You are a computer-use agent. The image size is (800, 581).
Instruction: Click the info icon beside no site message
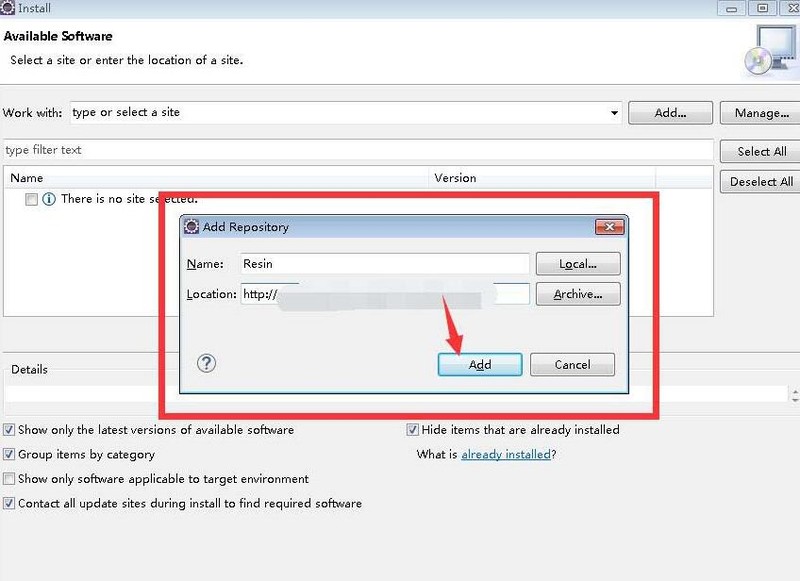pos(49,199)
